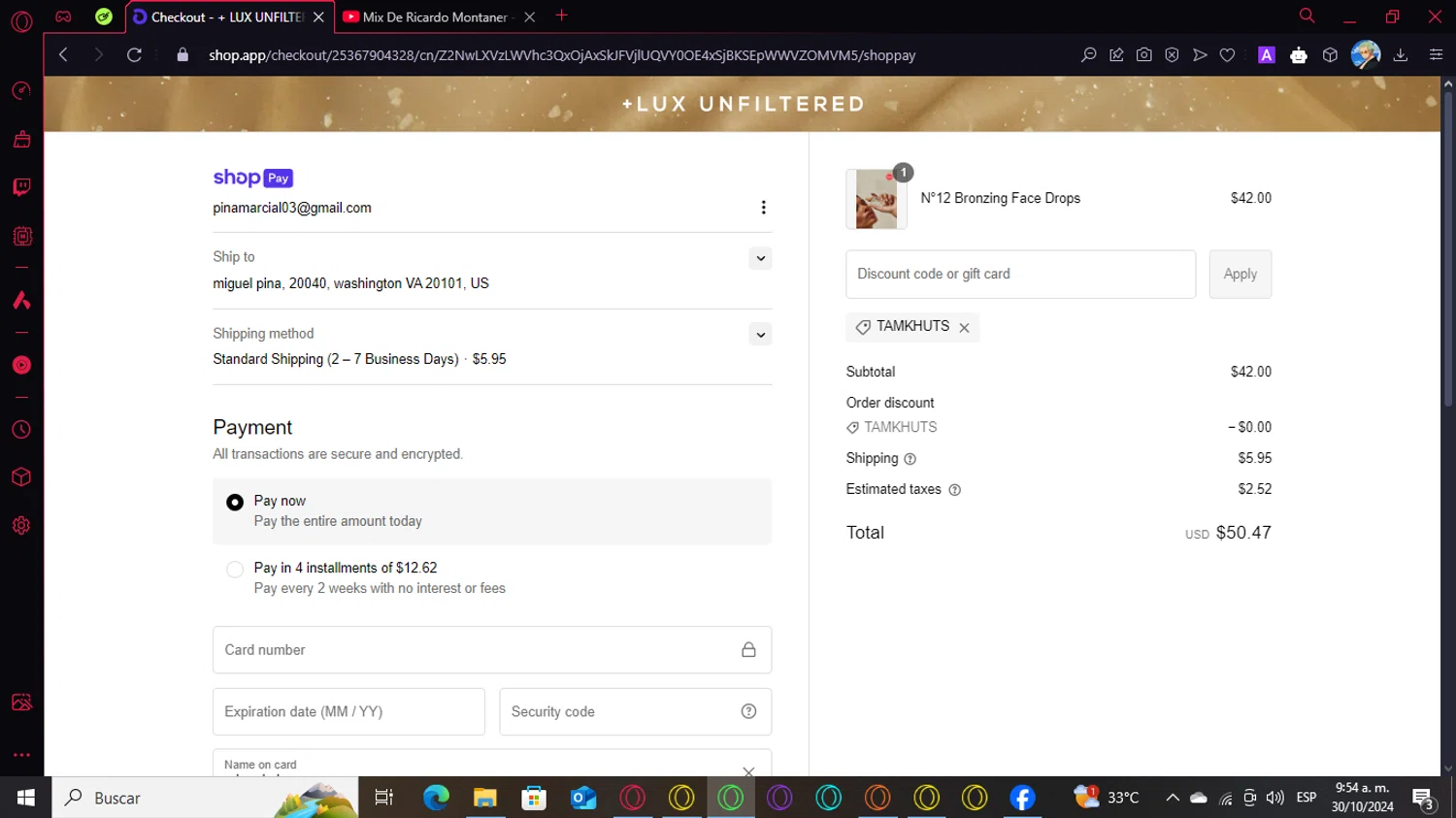1456x818 pixels.
Task: Open the CPU chip icon in sidebar
Action: [x=21, y=236]
